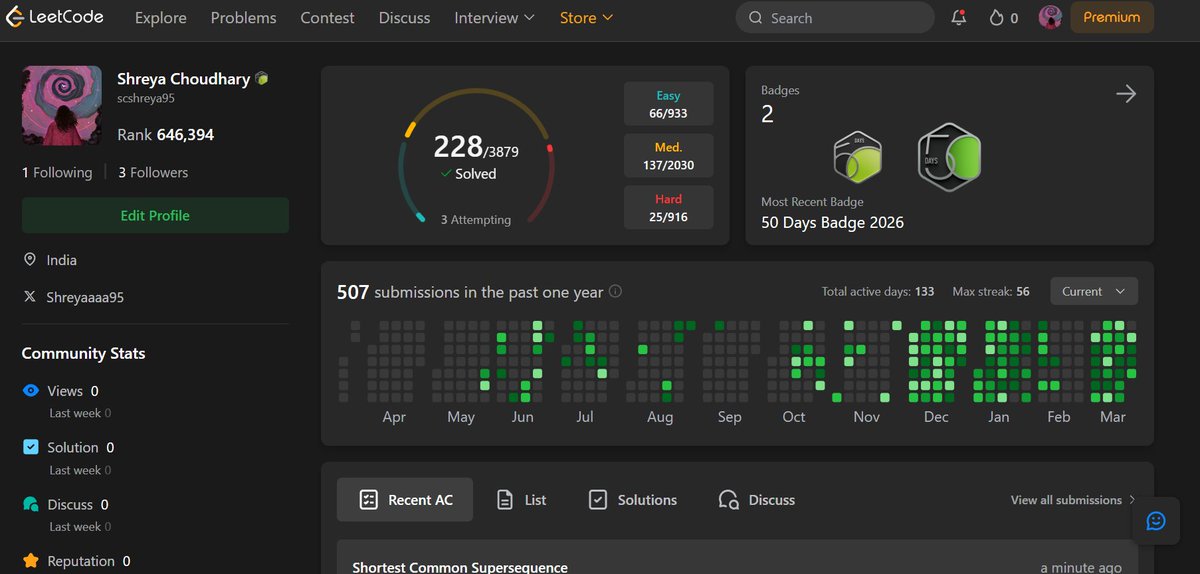Open the Store dropdown menu
This screenshot has height=574, width=1200.
(586, 18)
